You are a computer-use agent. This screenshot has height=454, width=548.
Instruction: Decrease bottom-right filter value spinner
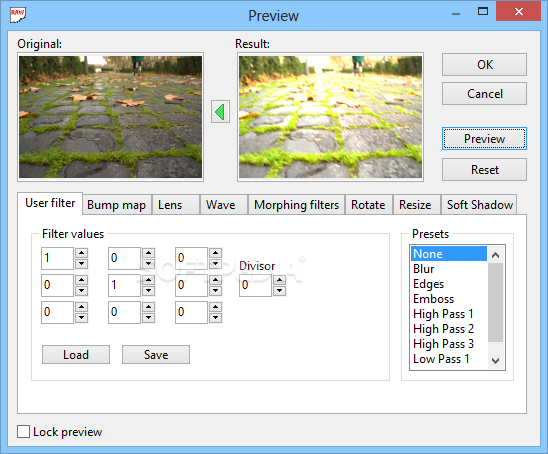(216, 318)
